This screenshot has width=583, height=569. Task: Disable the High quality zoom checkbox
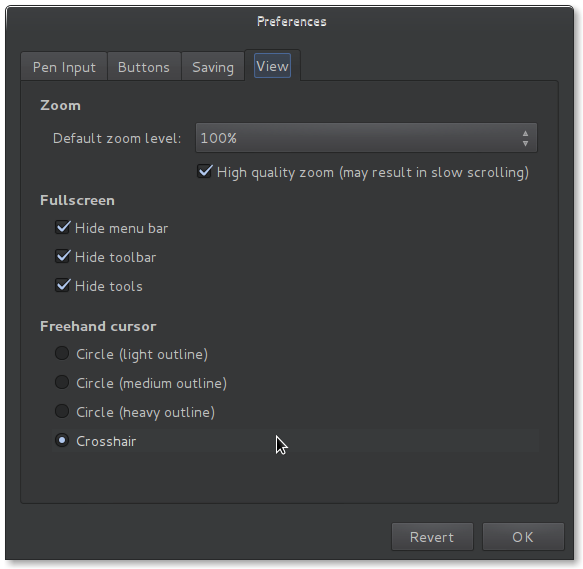pos(204,172)
